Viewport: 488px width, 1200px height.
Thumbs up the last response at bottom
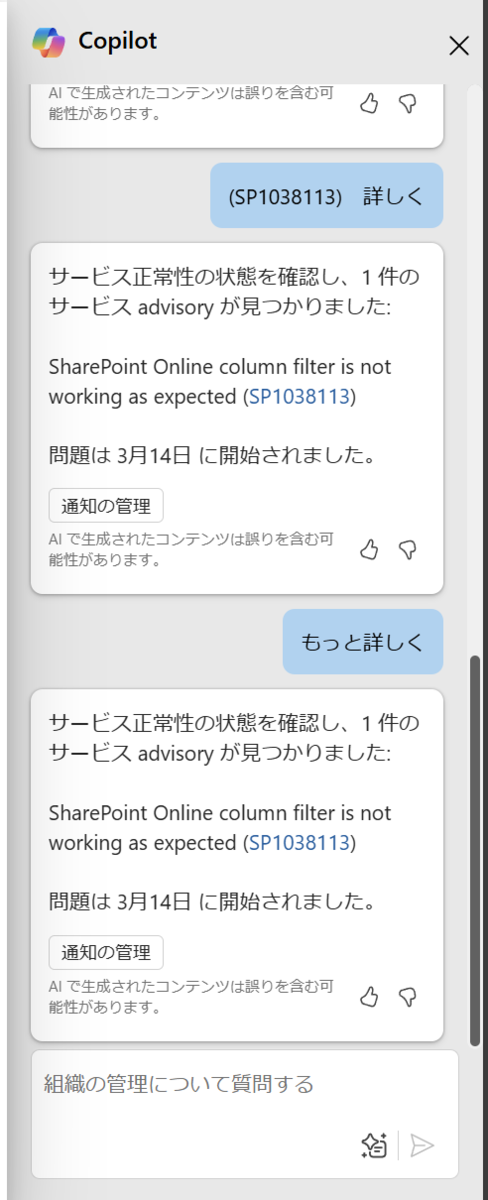pos(369,996)
